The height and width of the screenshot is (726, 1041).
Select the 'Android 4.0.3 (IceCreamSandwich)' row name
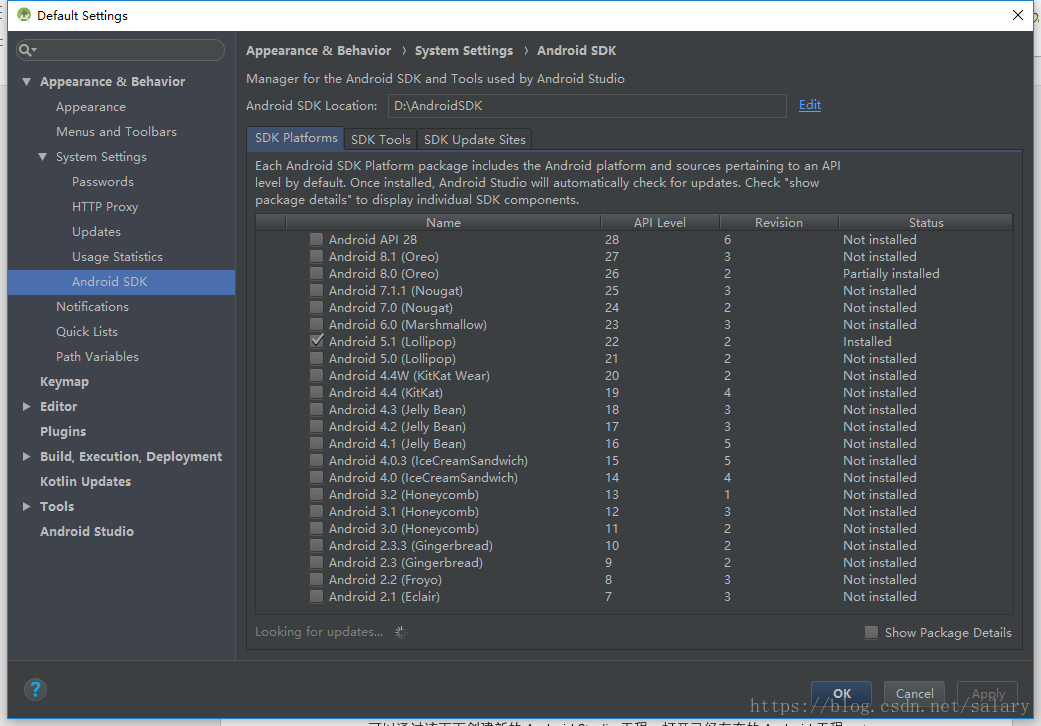pyautogui.click(x=428, y=461)
